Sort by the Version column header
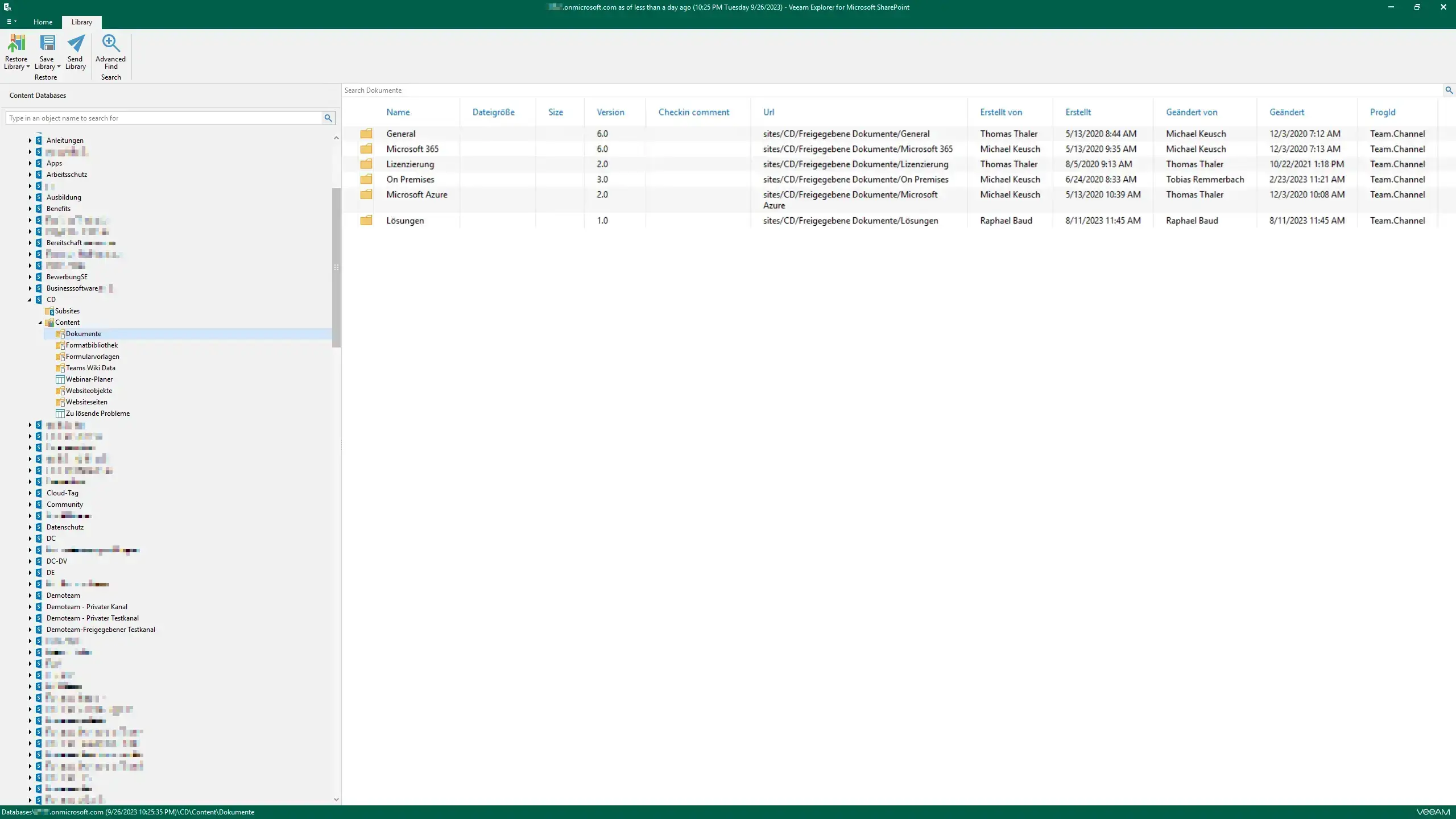The image size is (1456, 819). click(x=610, y=112)
